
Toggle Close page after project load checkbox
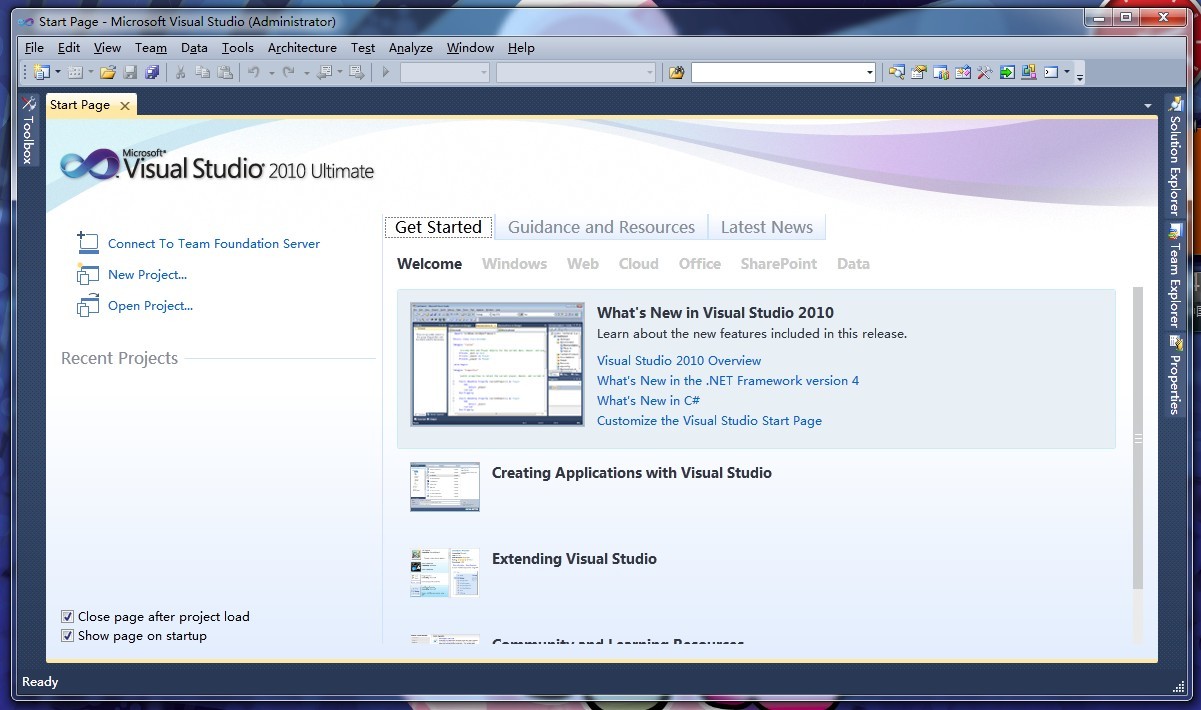pyautogui.click(x=67, y=616)
